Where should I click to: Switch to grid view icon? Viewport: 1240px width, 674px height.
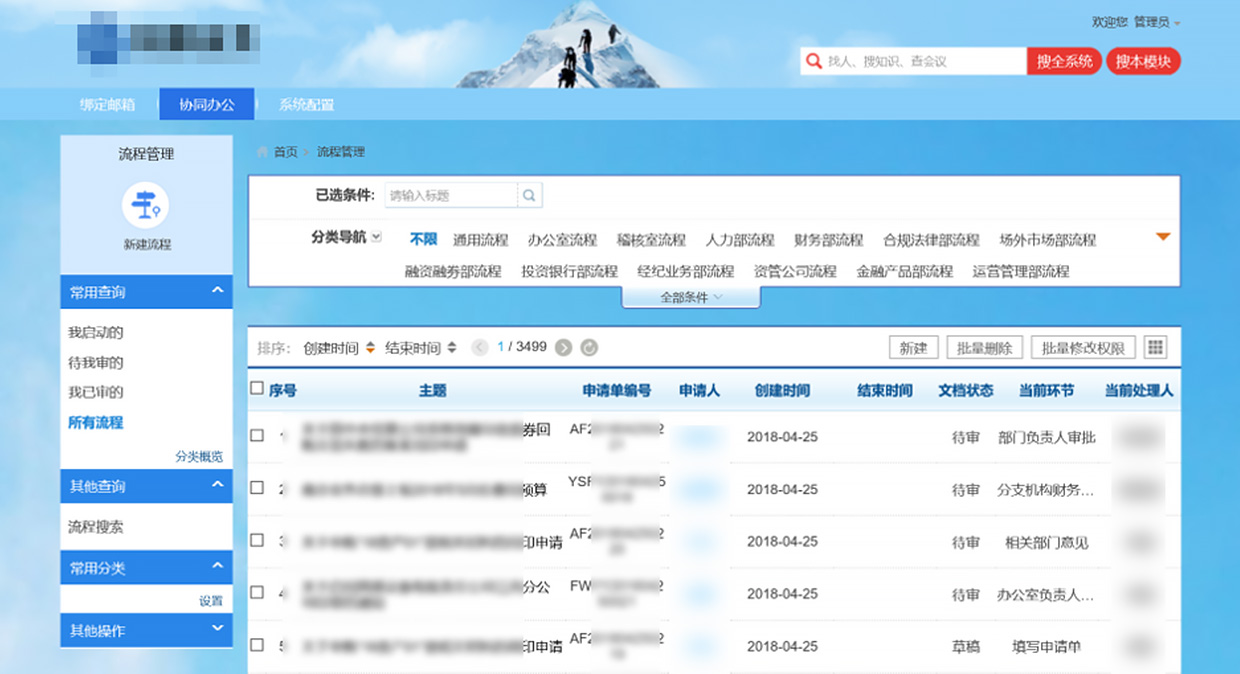coord(1155,348)
